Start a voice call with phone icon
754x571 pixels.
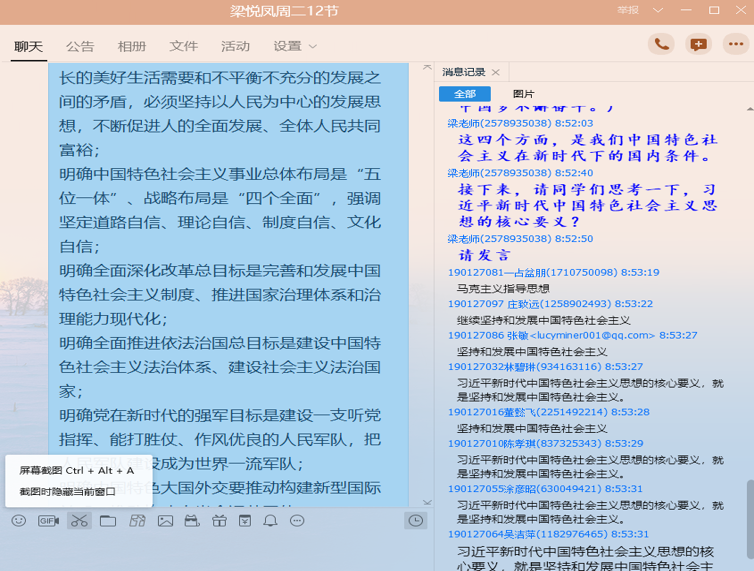click(660, 44)
